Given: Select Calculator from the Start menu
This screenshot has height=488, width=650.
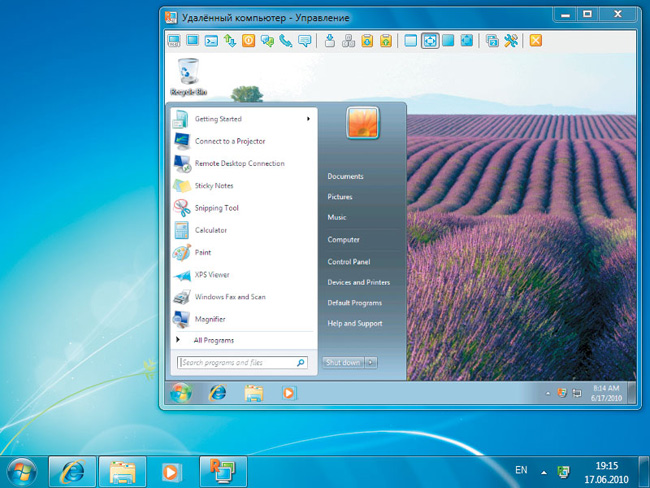Looking at the screenshot, I should tap(210, 230).
